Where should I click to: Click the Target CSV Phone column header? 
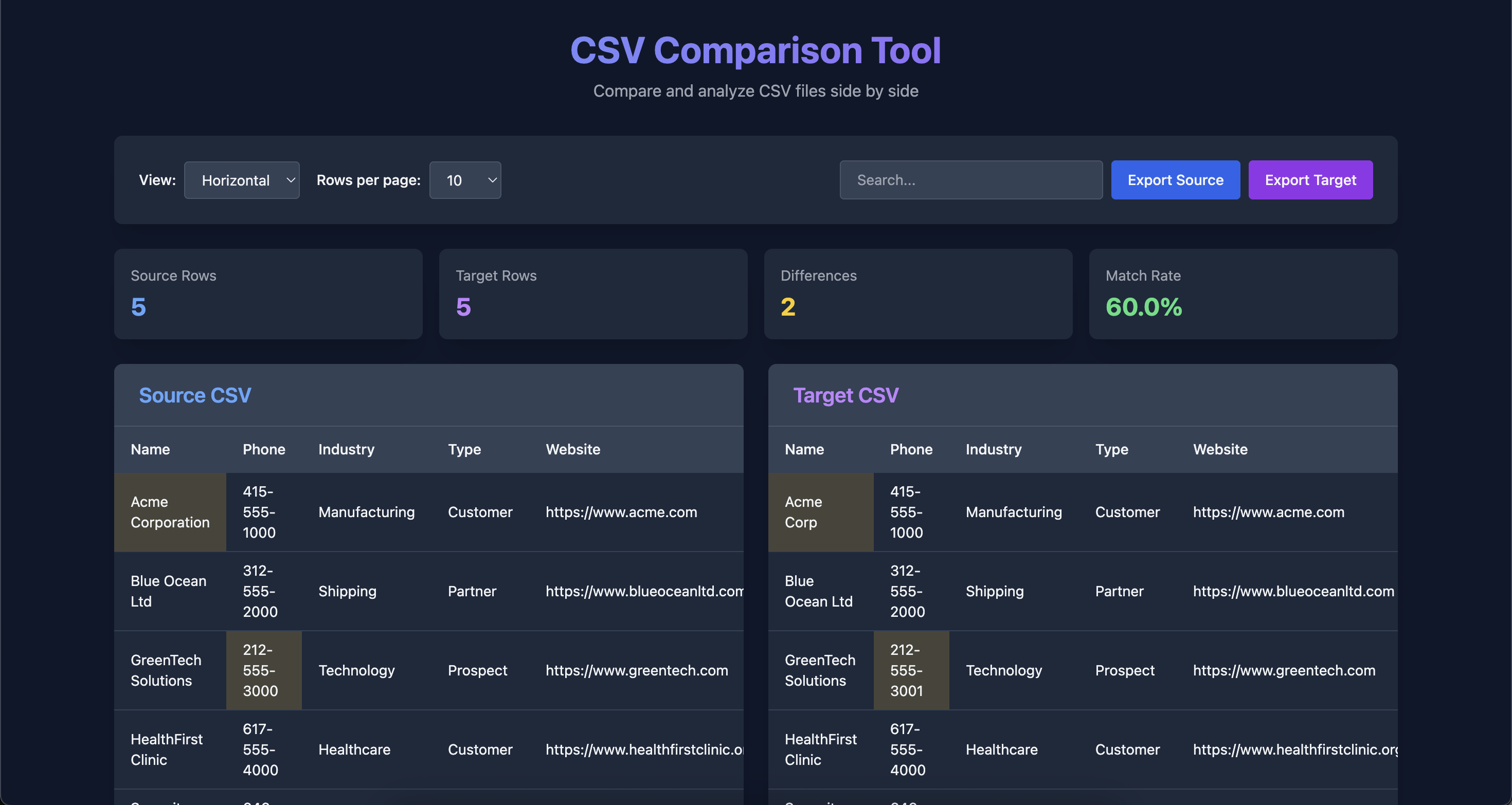911,449
